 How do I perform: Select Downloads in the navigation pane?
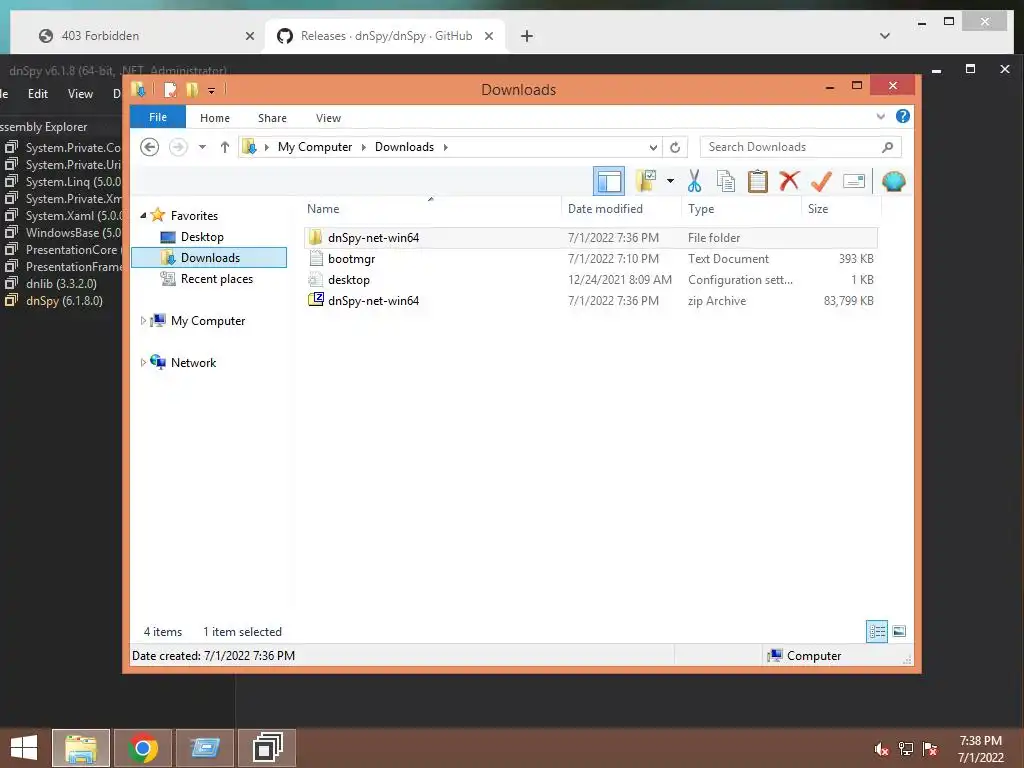[209, 257]
